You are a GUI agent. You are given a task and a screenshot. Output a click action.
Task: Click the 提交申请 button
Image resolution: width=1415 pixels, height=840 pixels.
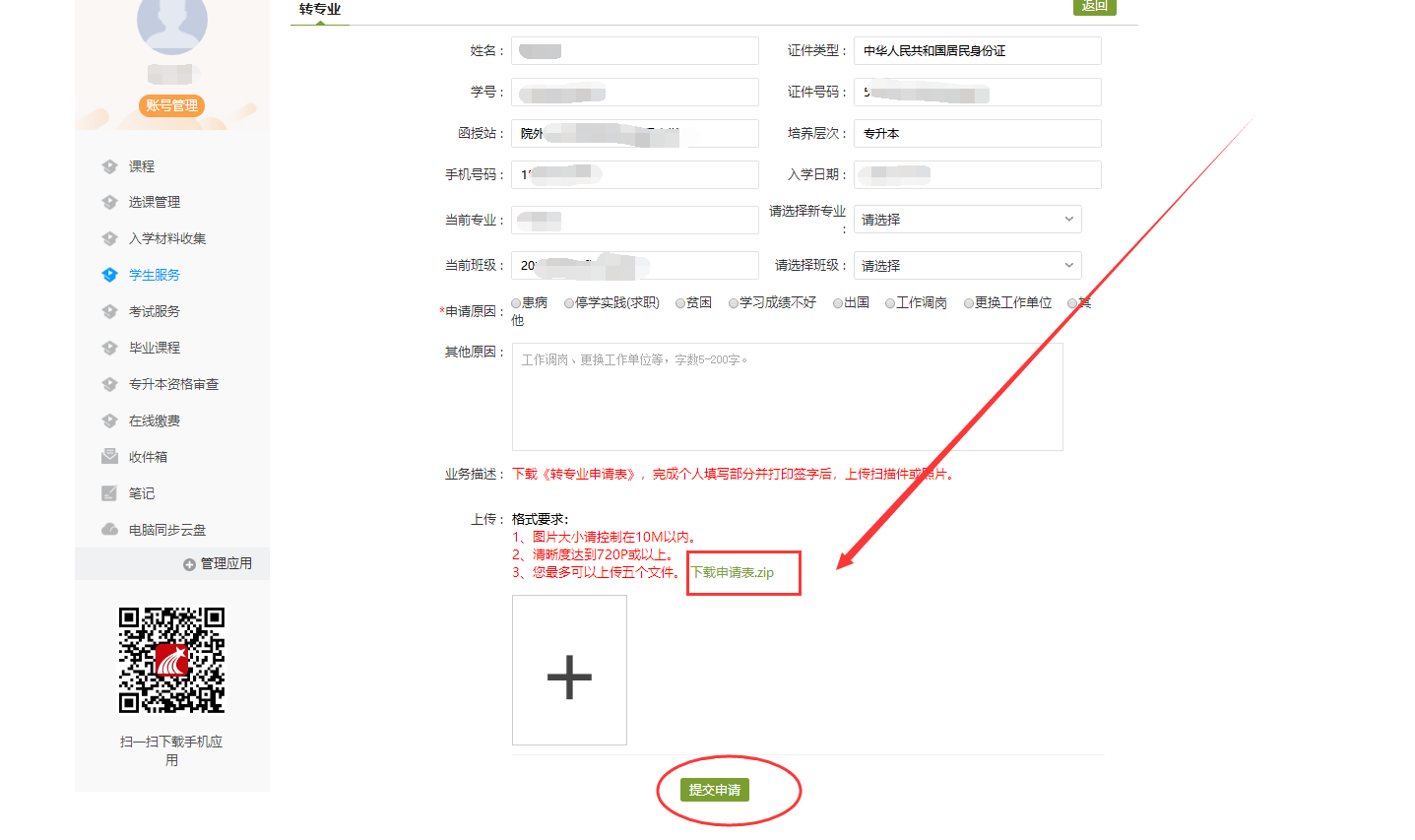714,790
